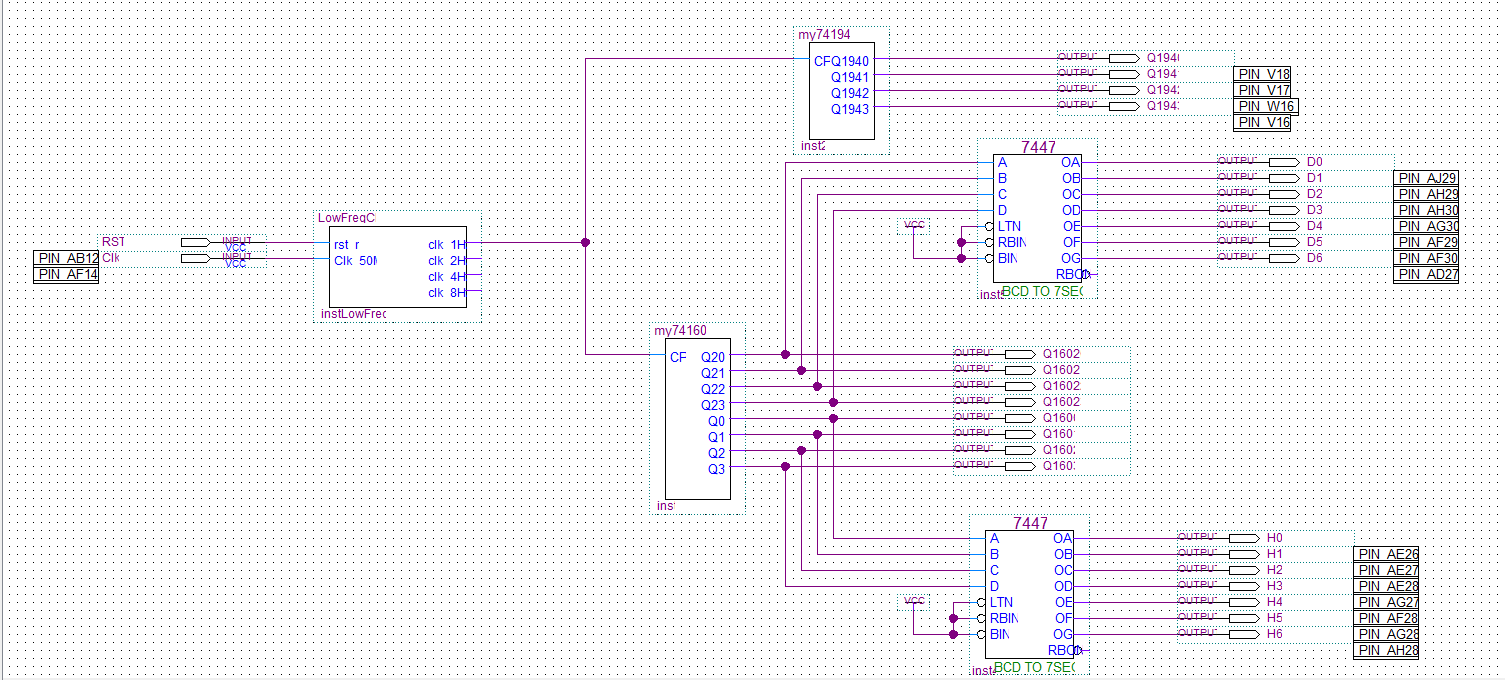Viewport: 1505px width, 680px height.
Task: Click the PIN_AJ29 assignment label
Action: 1426,179
